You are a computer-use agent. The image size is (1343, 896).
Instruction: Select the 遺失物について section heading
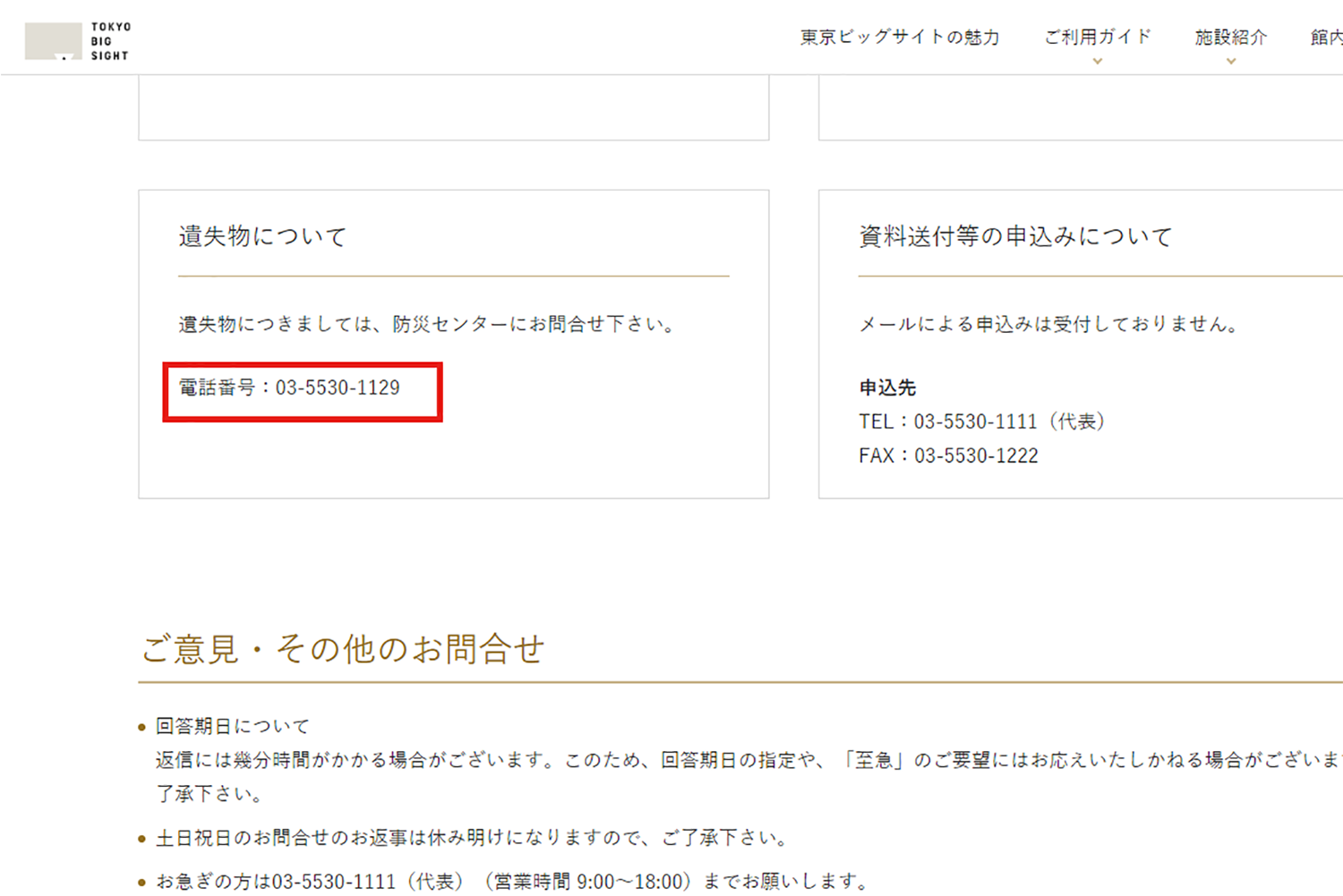point(261,236)
